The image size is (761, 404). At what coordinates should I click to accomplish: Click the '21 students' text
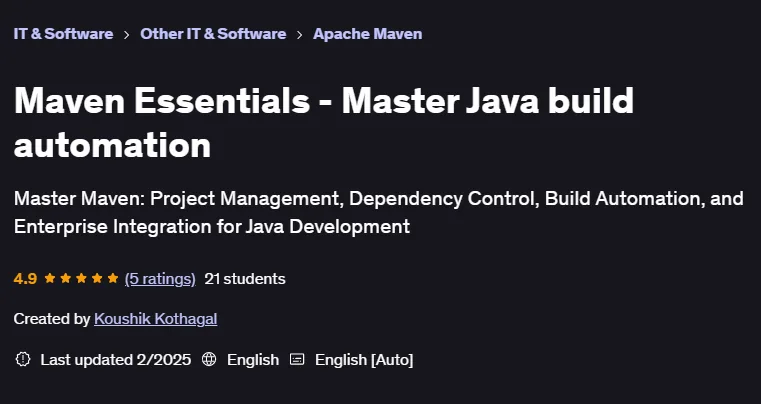point(245,279)
